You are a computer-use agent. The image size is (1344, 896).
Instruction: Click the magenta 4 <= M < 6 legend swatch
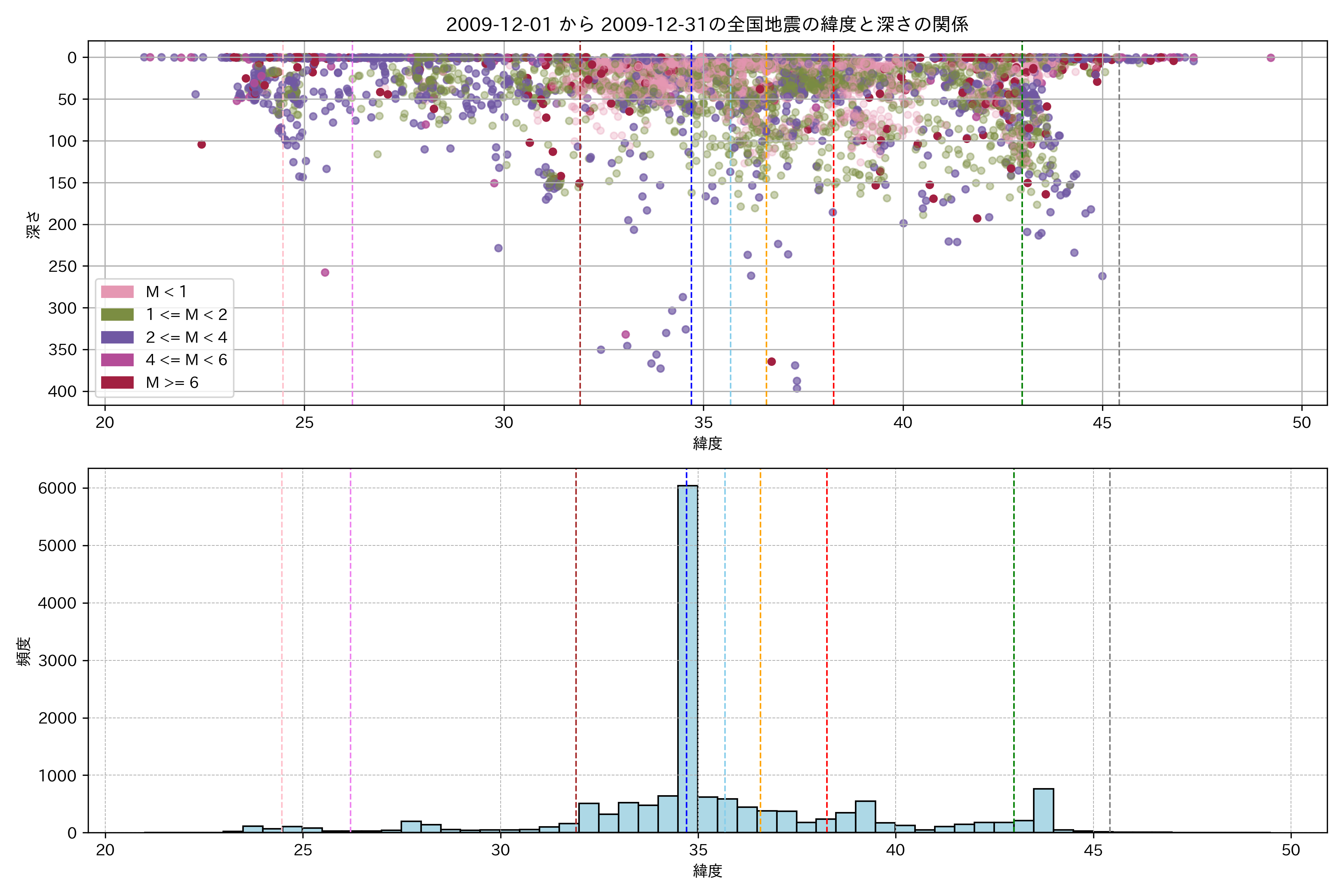117,360
